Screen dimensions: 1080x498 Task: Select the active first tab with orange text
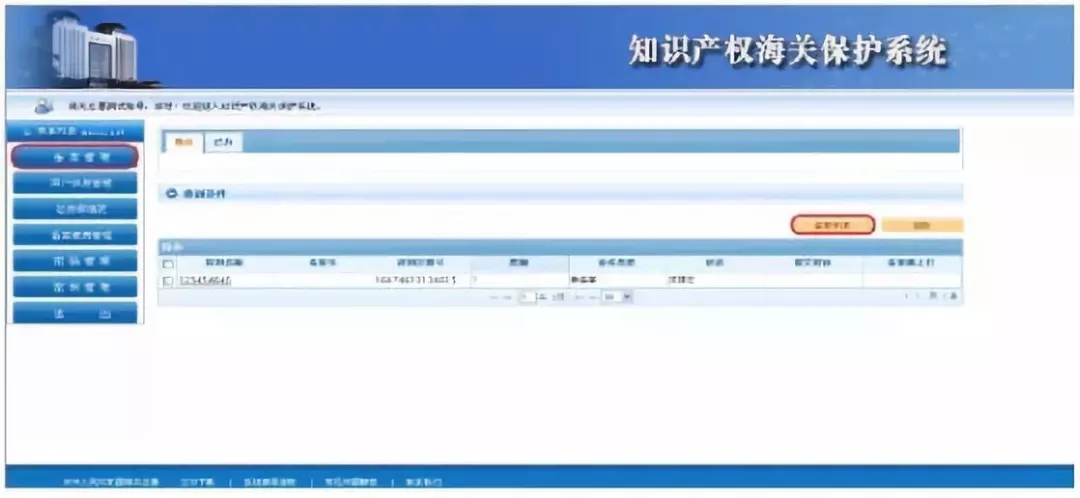(x=183, y=143)
